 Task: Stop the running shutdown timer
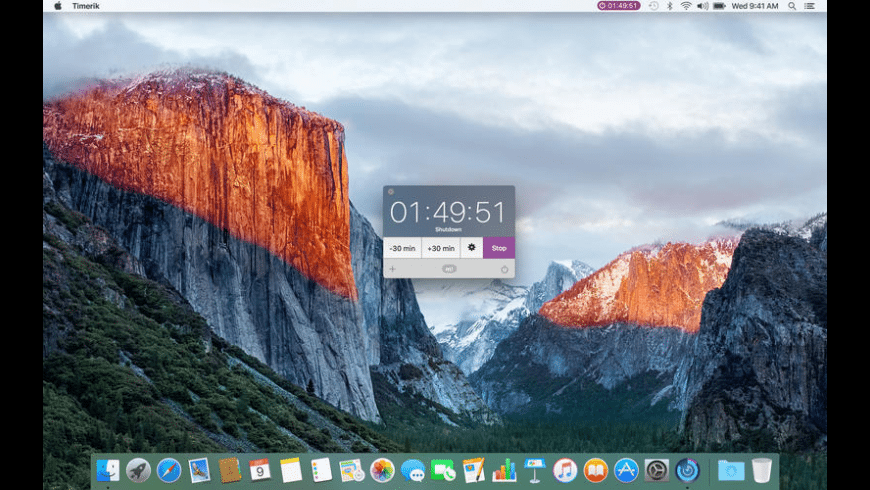point(499,248)
